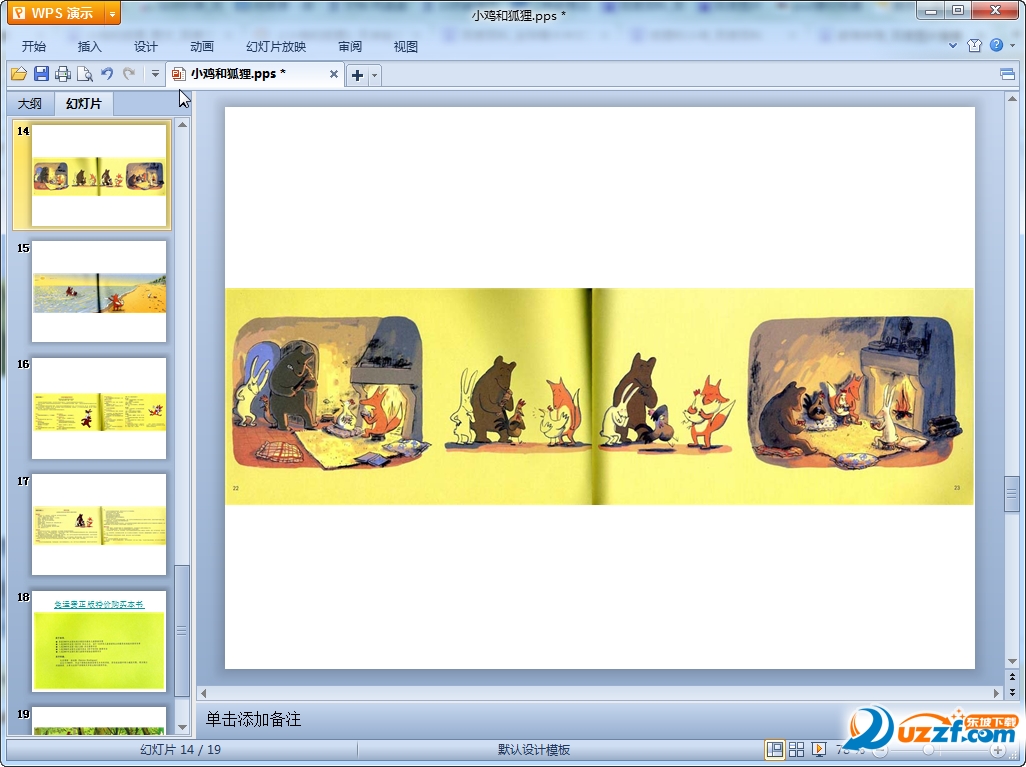Go to previous slide with double-up arrow
Screen dimensions: 1026x767
1012,677
